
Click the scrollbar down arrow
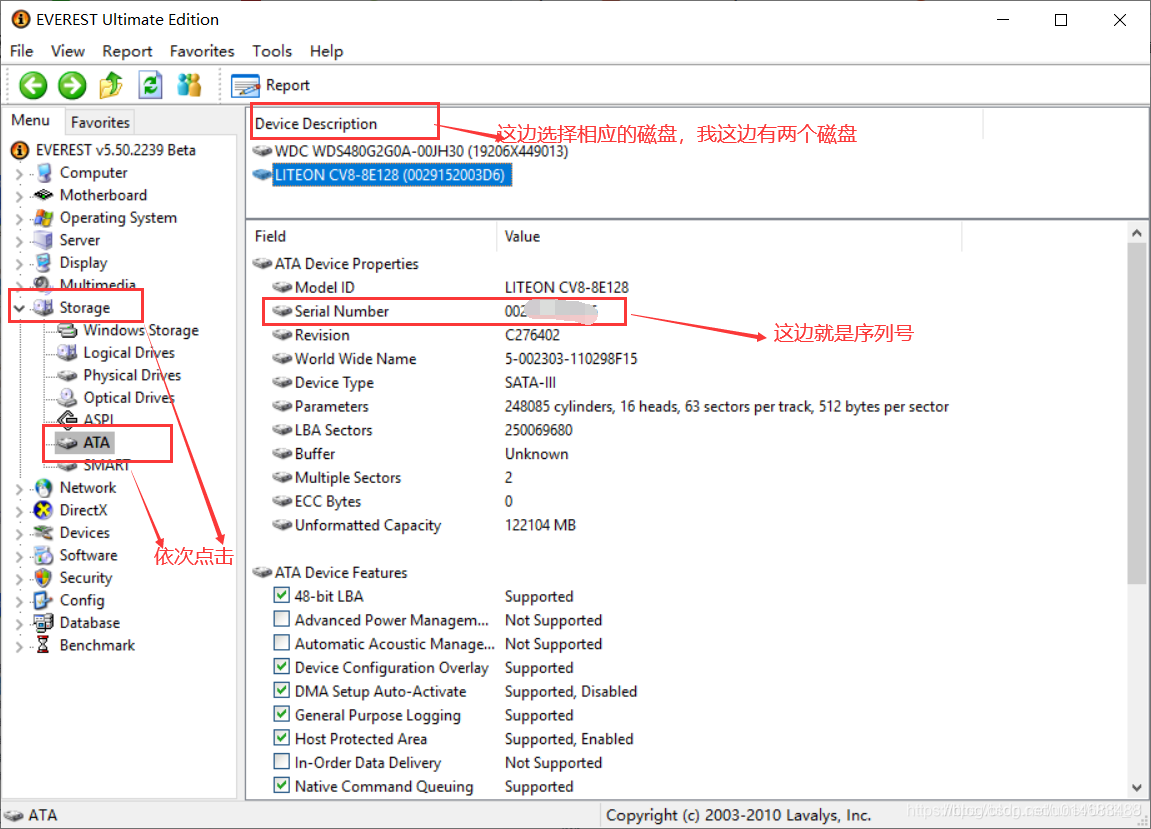tap(1136, 787)
